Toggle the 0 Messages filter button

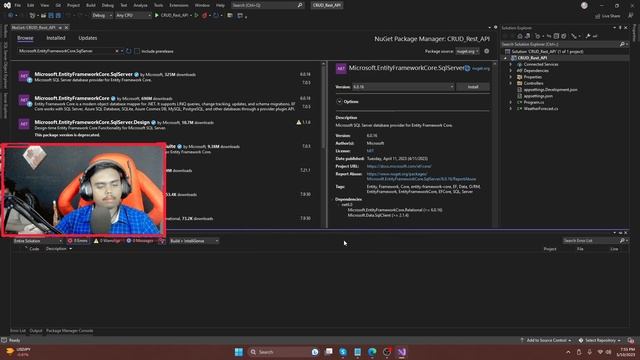(x=140, y=241)
